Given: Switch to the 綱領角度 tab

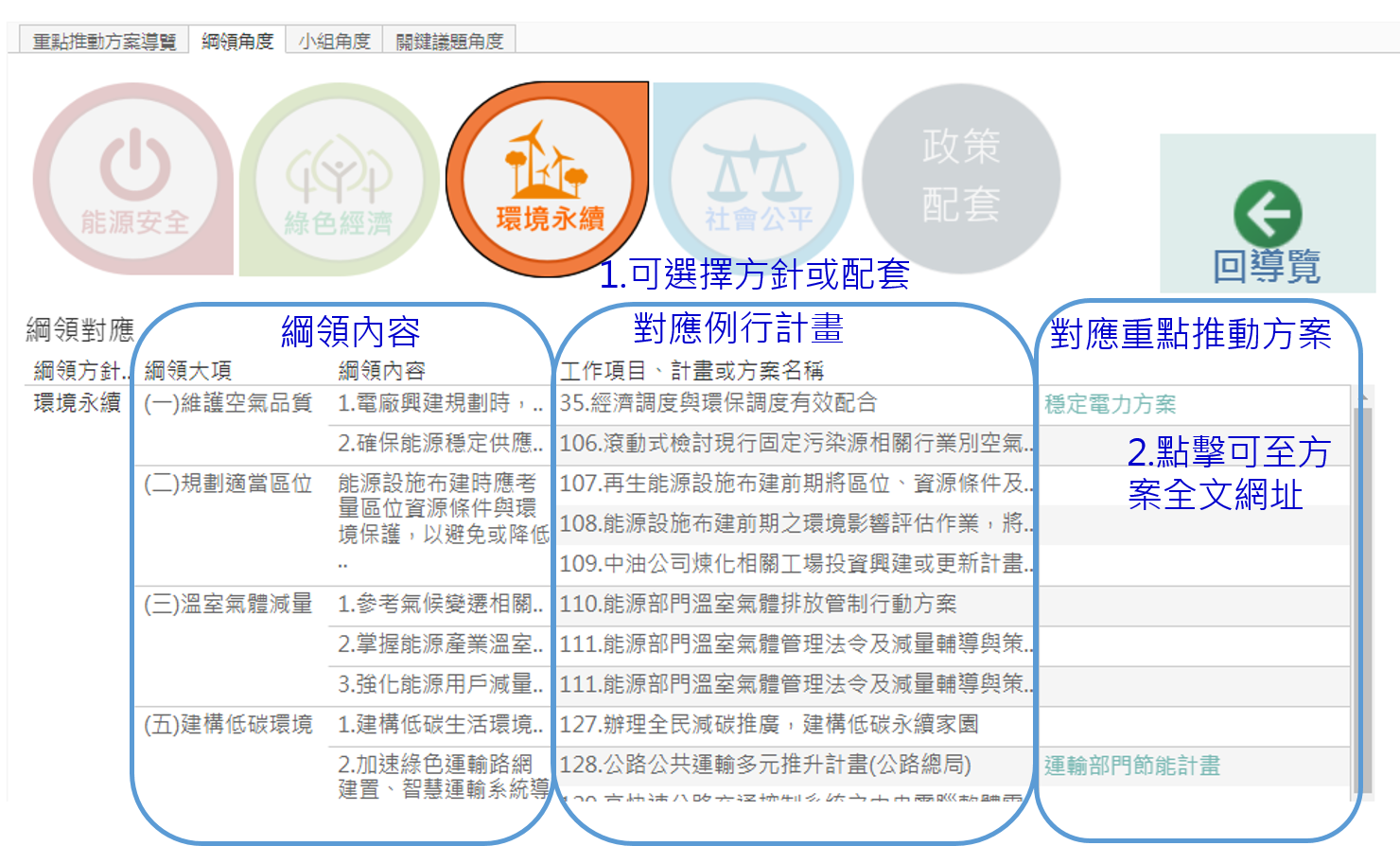Looking at the screenshot, I should tap(237, 41).
